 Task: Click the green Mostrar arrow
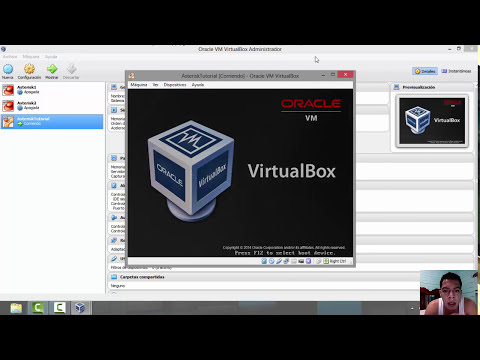52,70
